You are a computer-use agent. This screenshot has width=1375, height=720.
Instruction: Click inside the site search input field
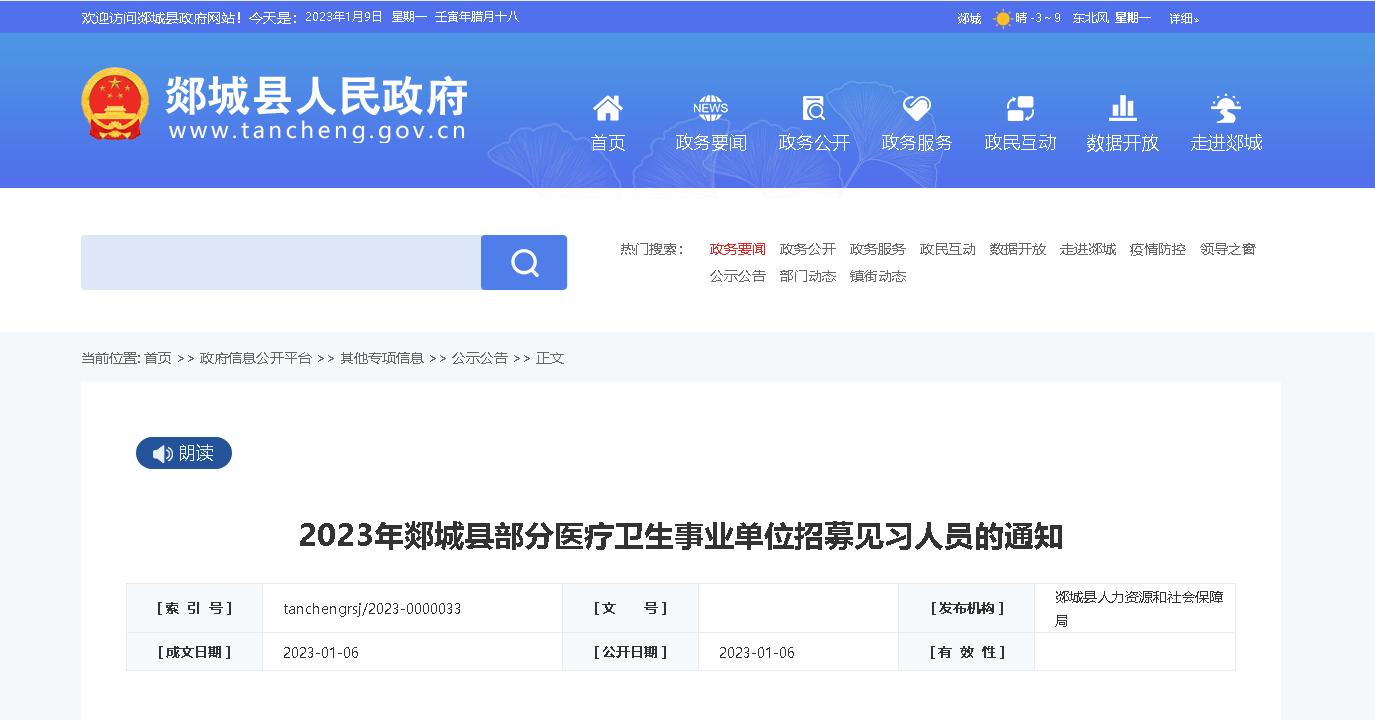[281, 263]
